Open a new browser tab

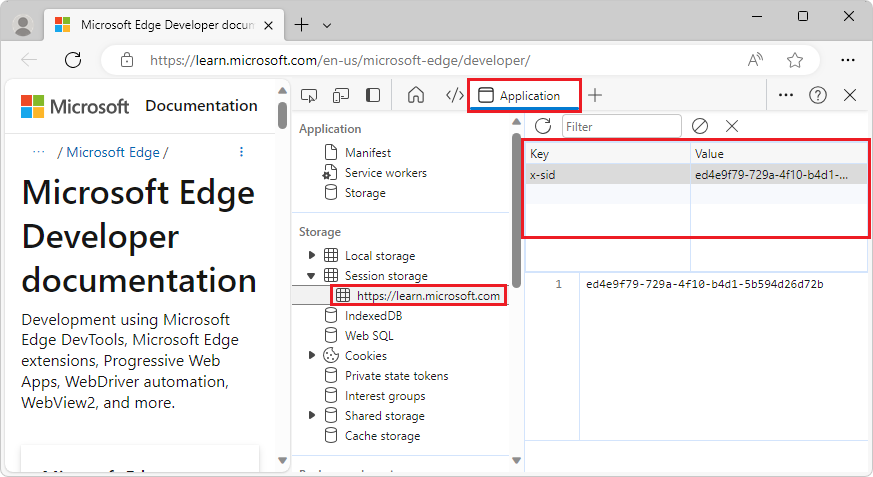point(301,24)
